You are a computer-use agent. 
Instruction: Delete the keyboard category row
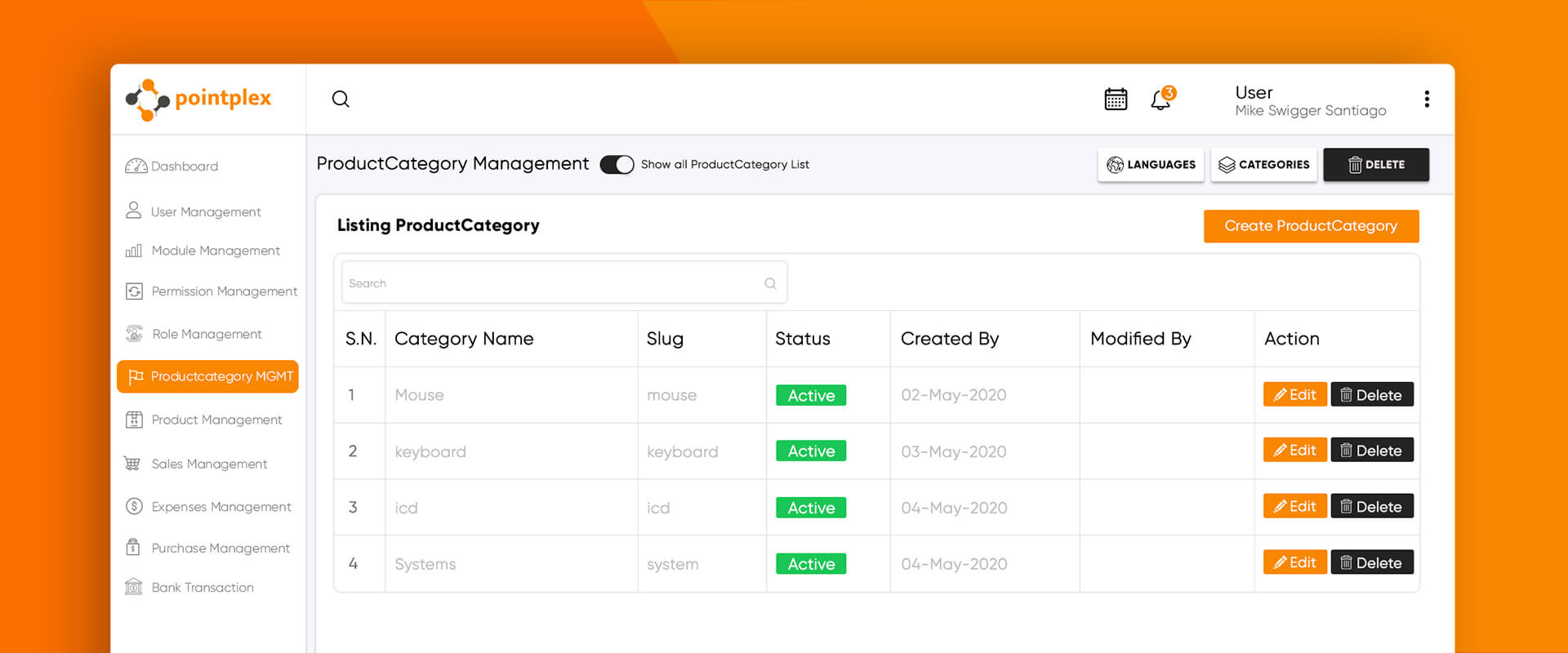[x=1372, y=451]
